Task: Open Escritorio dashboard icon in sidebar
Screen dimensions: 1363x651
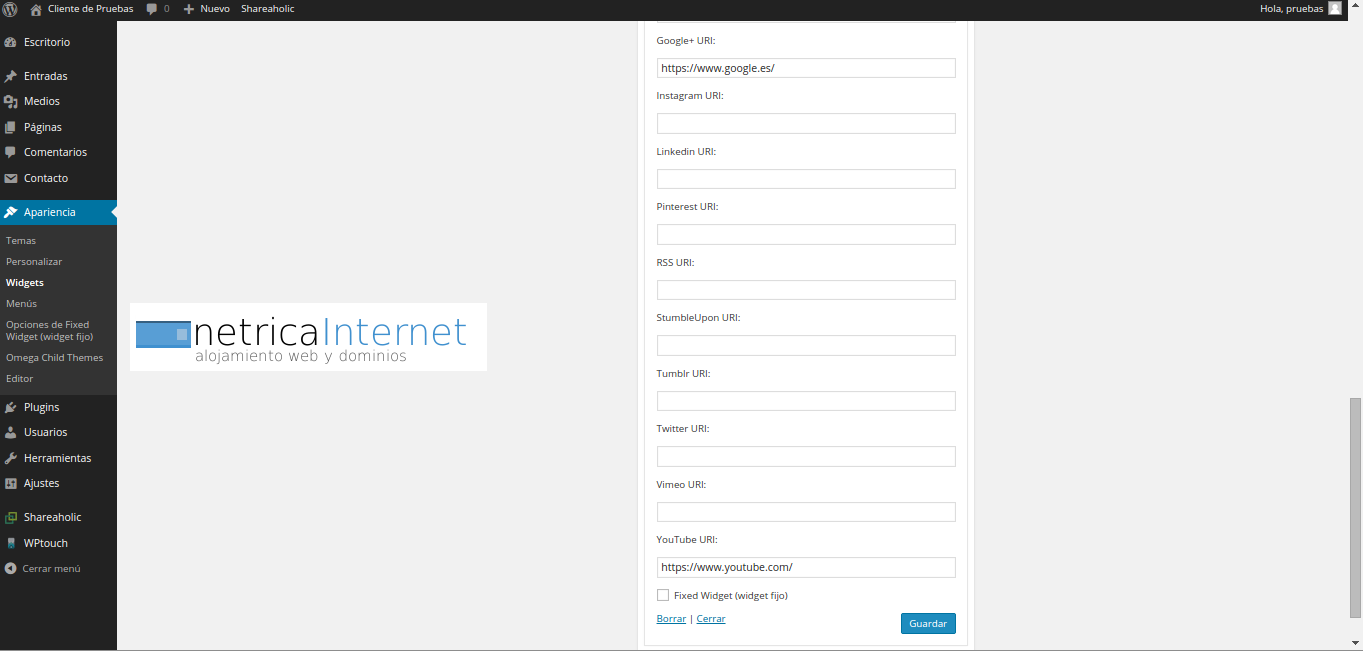Action: [10, 43]
